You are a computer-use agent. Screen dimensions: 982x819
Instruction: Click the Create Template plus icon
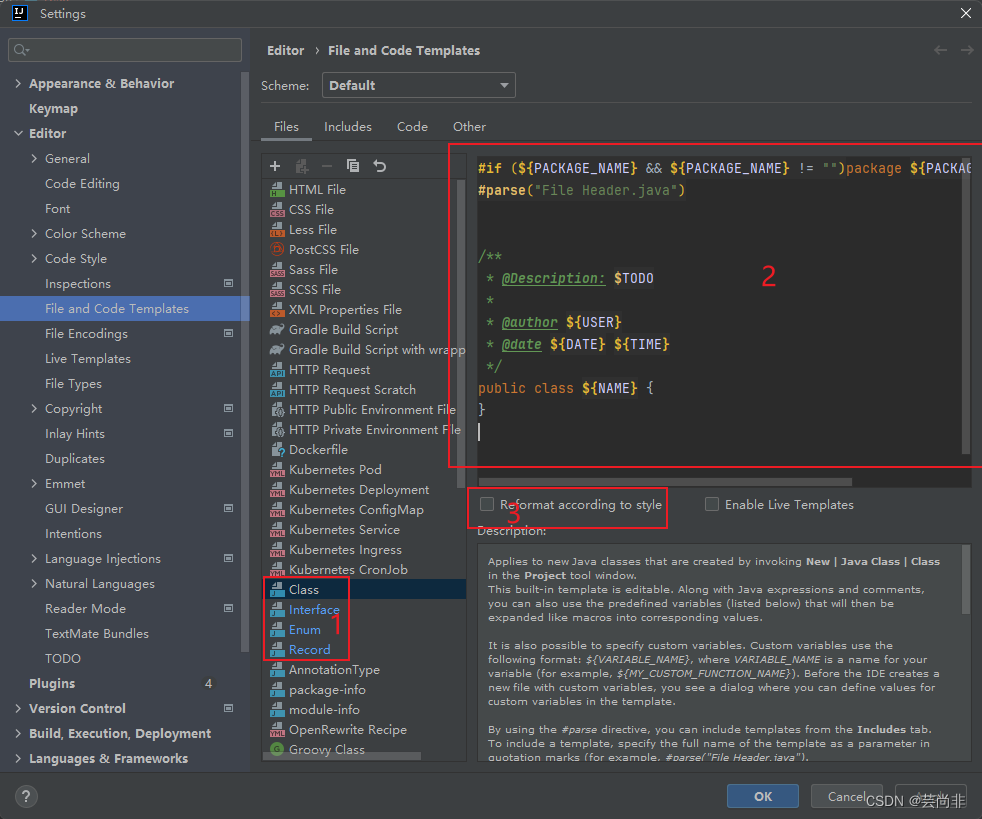pyautogui.click(x=275, y=166)
